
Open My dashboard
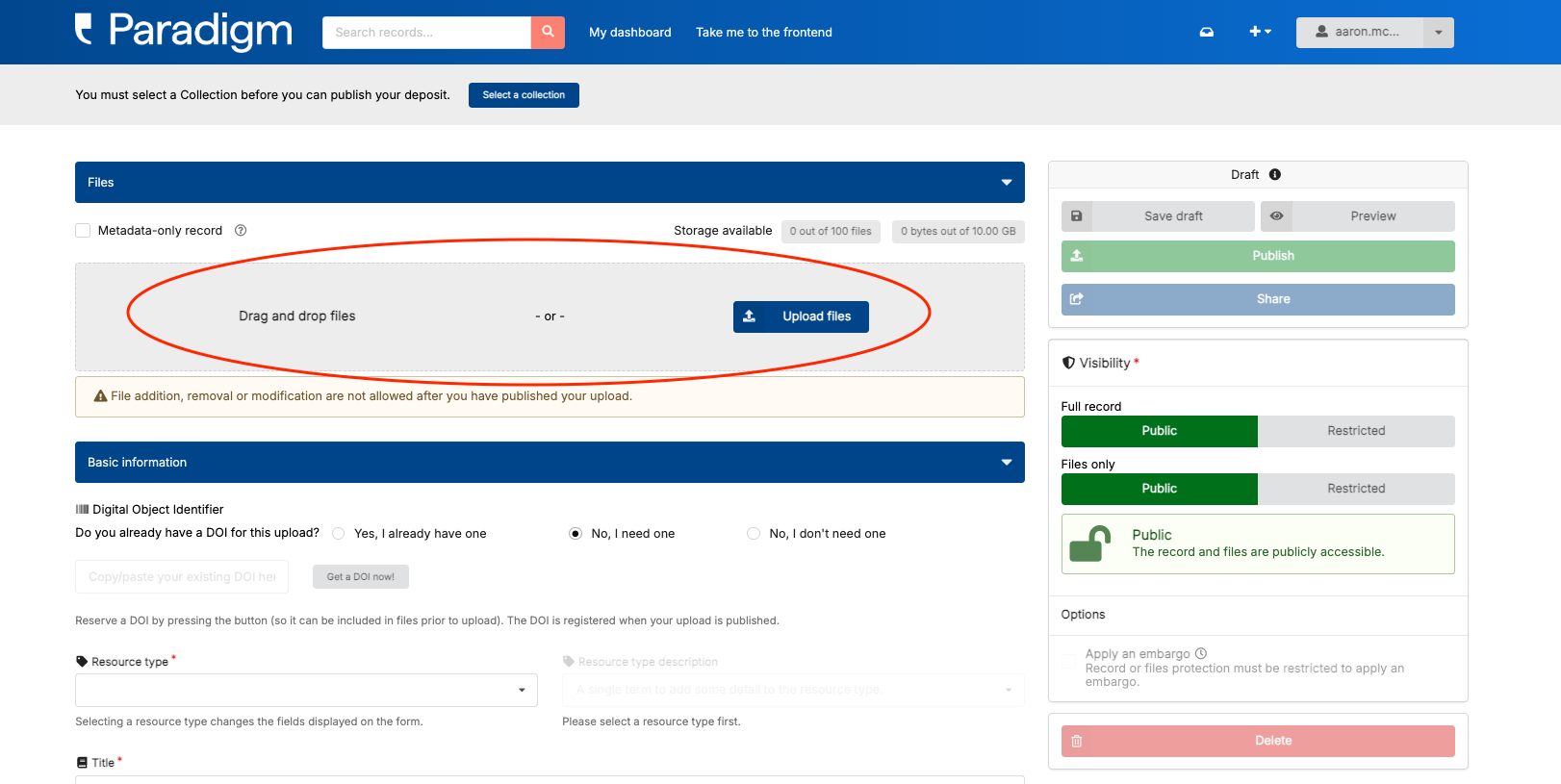point(630,32)
